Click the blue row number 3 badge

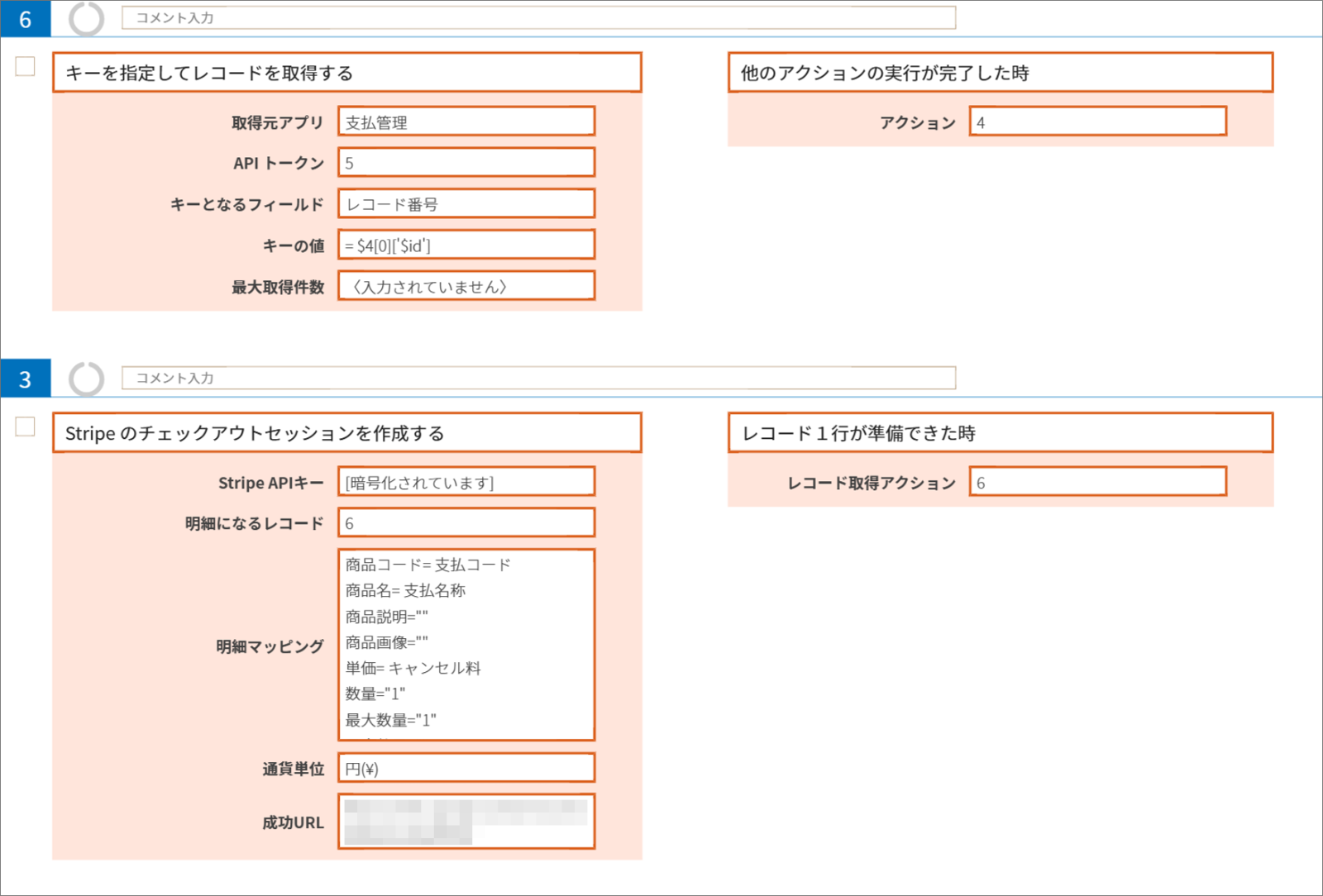[x=26, y=379]
